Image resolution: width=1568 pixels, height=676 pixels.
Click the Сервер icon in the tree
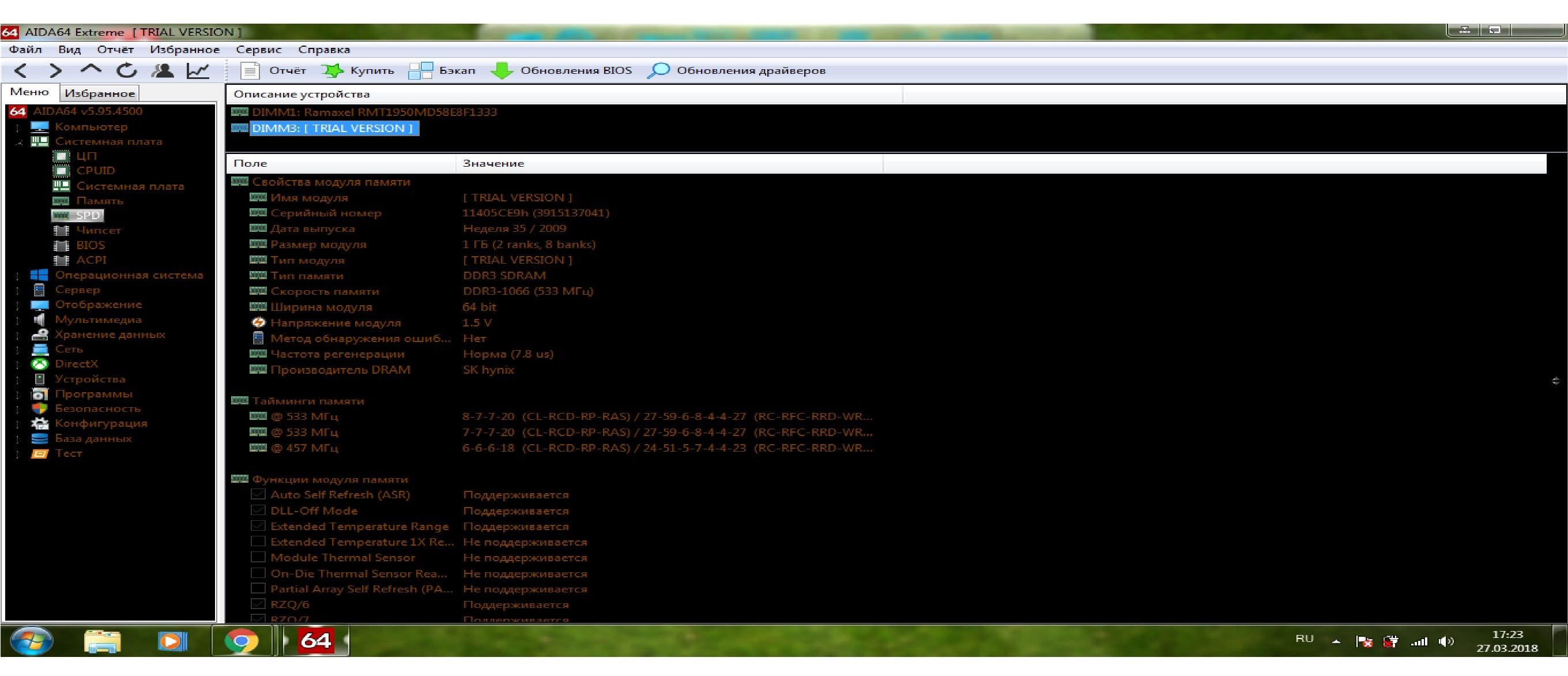(40, 290)
